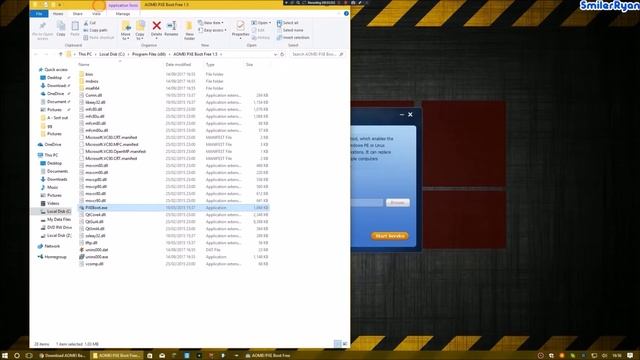
Task: Click the Paste icon in Clipboard group
Action: click(75, 29)
